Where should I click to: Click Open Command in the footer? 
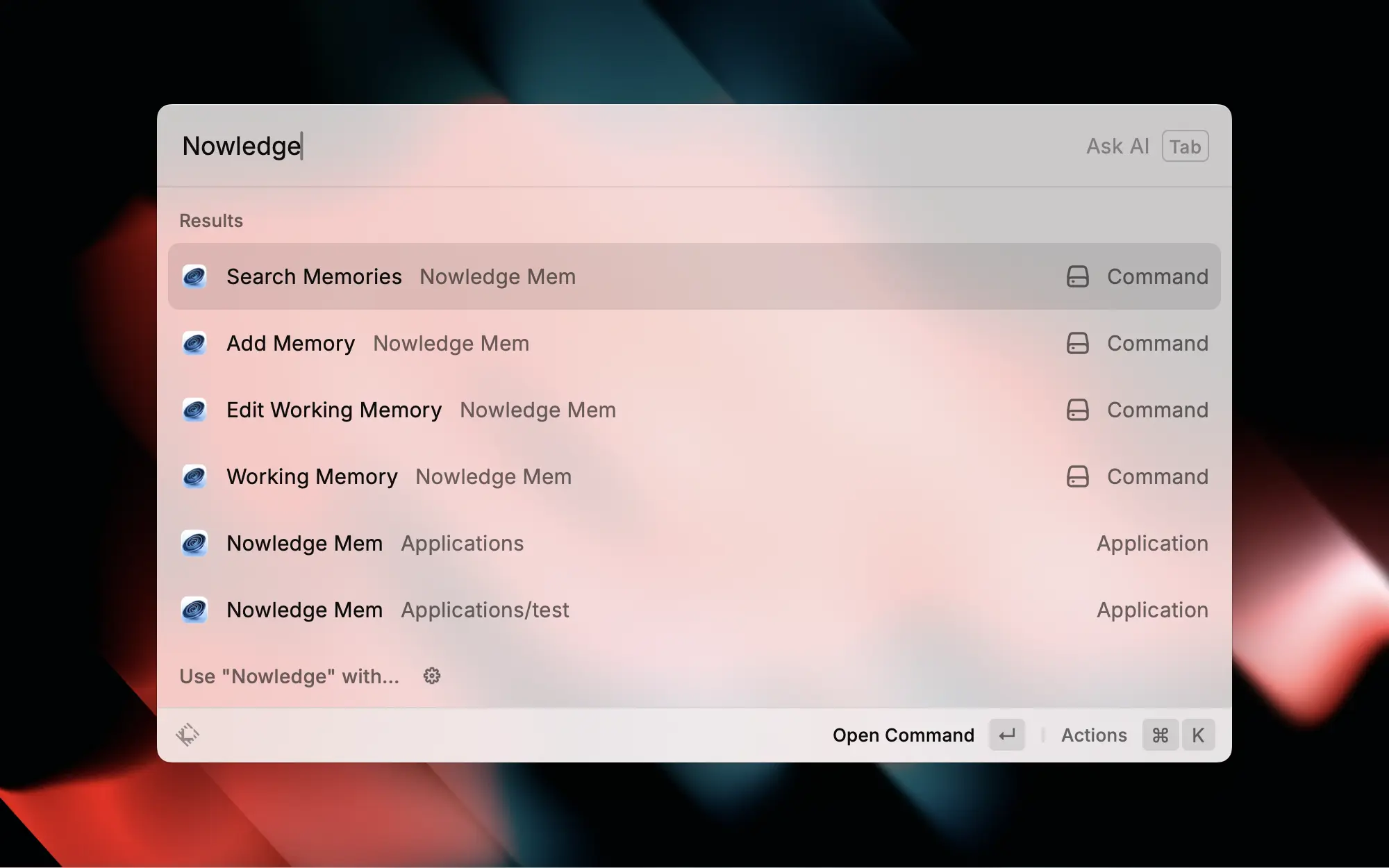904,735
